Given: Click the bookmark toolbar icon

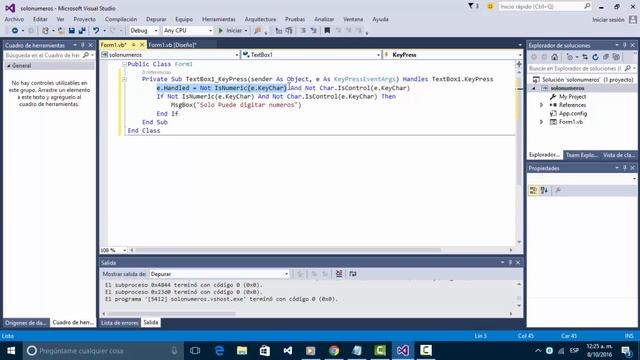Looking at the screenshot, I should tap(327, 31).
